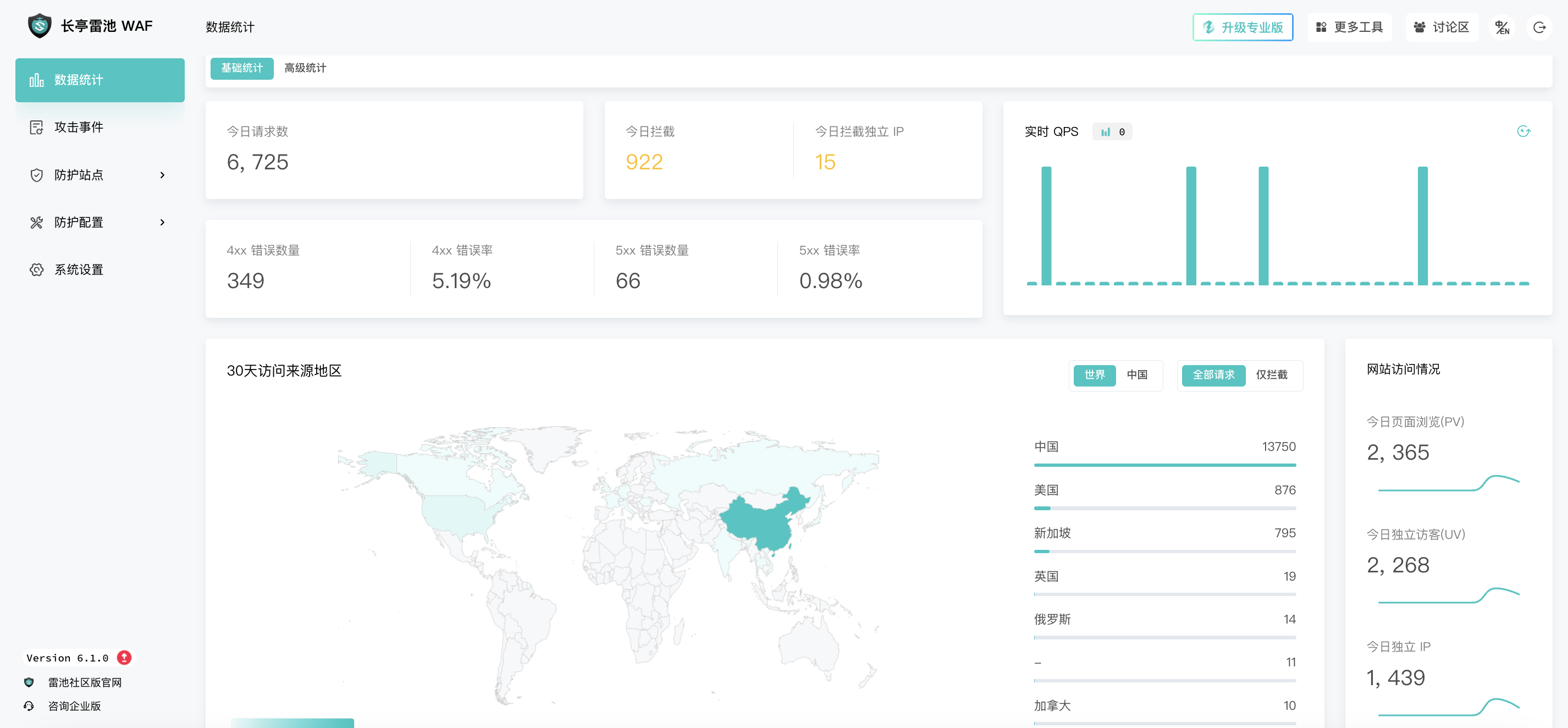Open 防护站点 in the sidebar
Viewport: 1568px width, 728px height.
click(100, 175)
